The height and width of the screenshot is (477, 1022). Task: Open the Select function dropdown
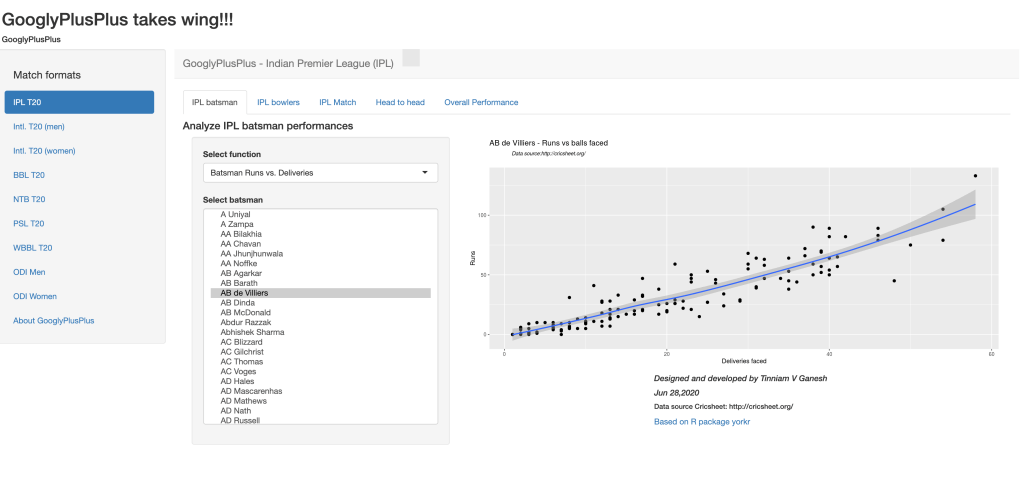pyautogui.click(x=320, y=173)
